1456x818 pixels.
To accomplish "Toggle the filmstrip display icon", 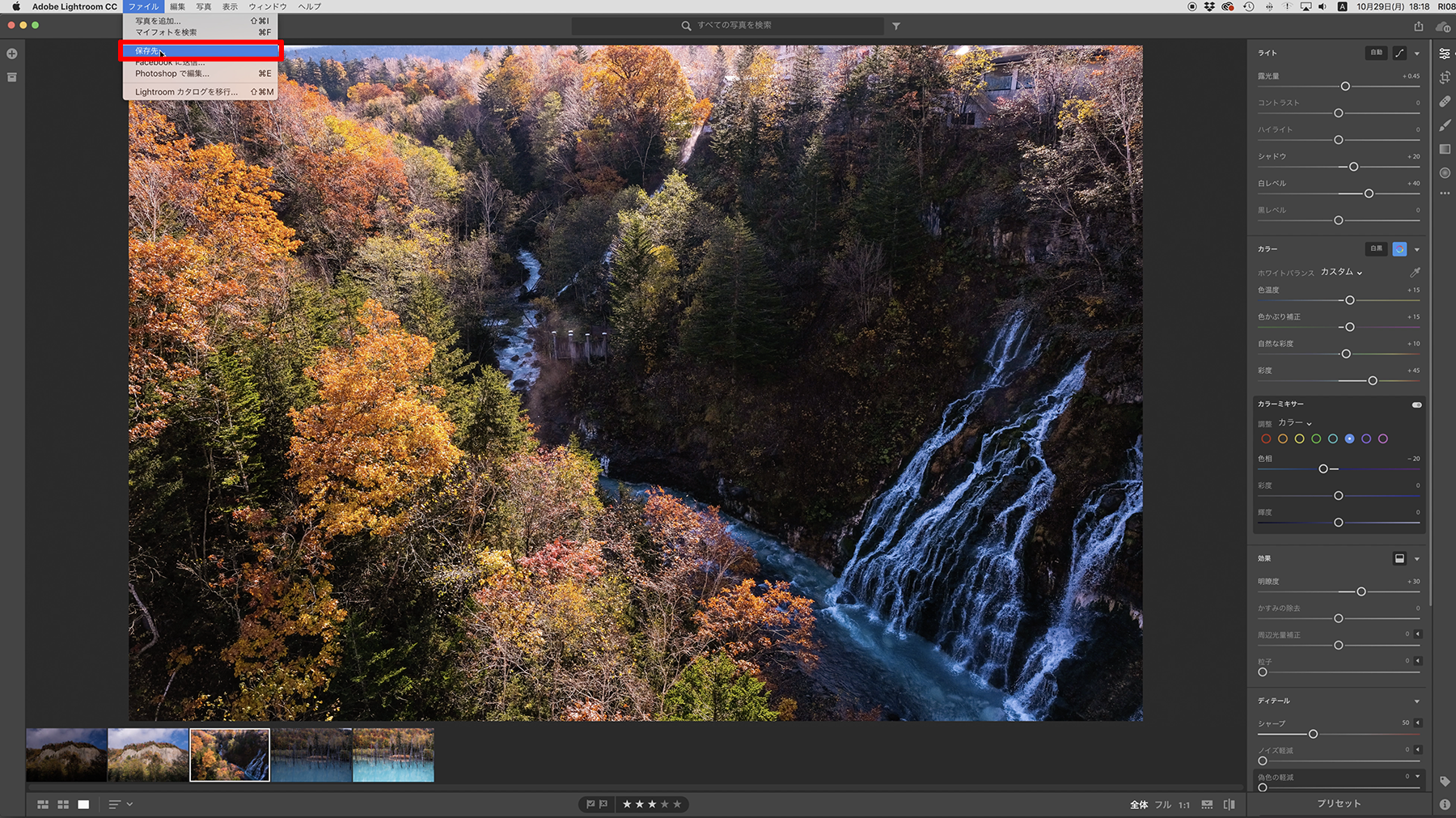I will click(x=1207, y=804).
